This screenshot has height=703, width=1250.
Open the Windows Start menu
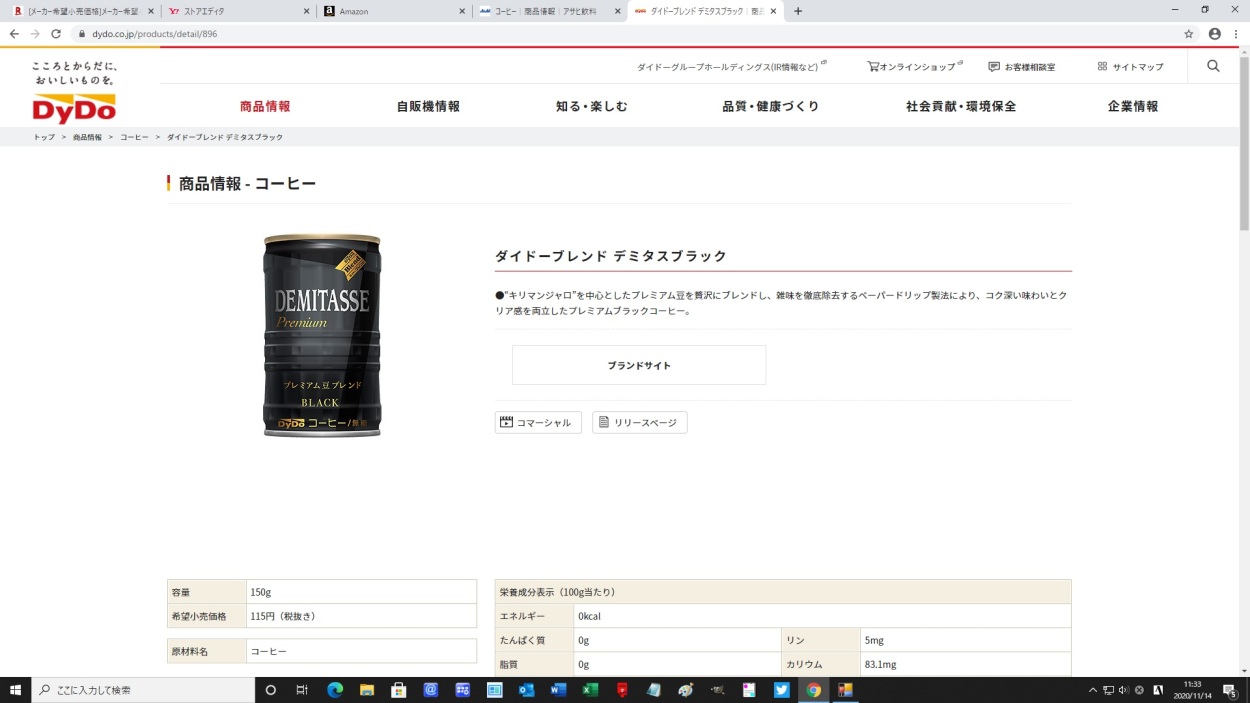(x=14, y=690)
